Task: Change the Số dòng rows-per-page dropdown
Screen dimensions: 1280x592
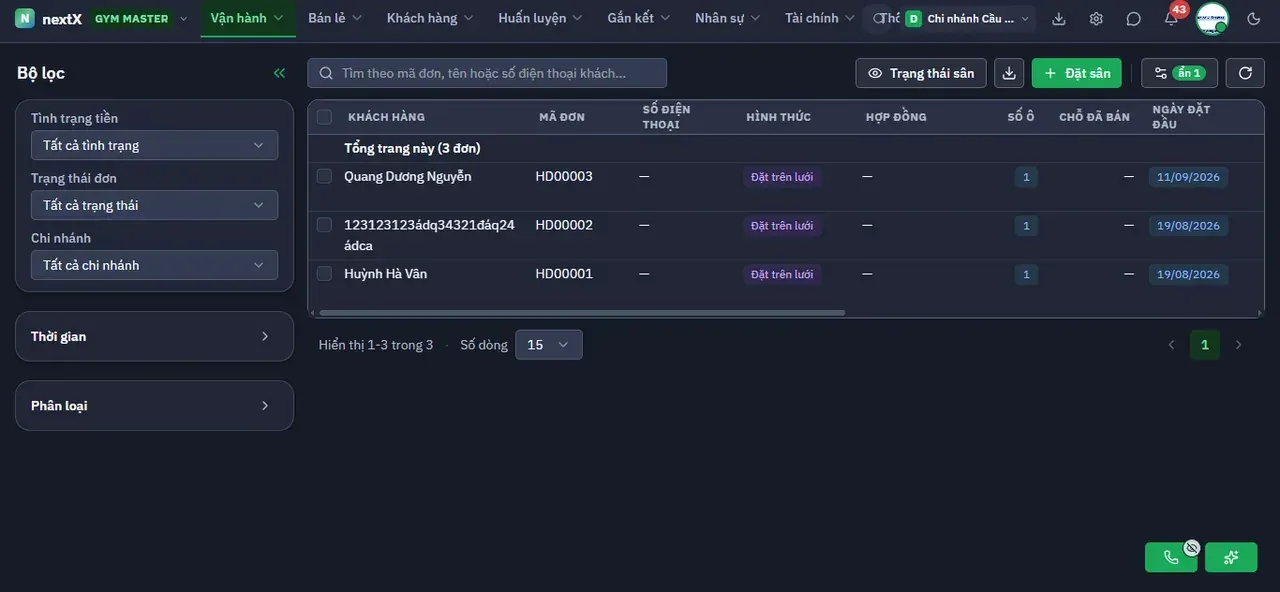Action: pos(548,345)
